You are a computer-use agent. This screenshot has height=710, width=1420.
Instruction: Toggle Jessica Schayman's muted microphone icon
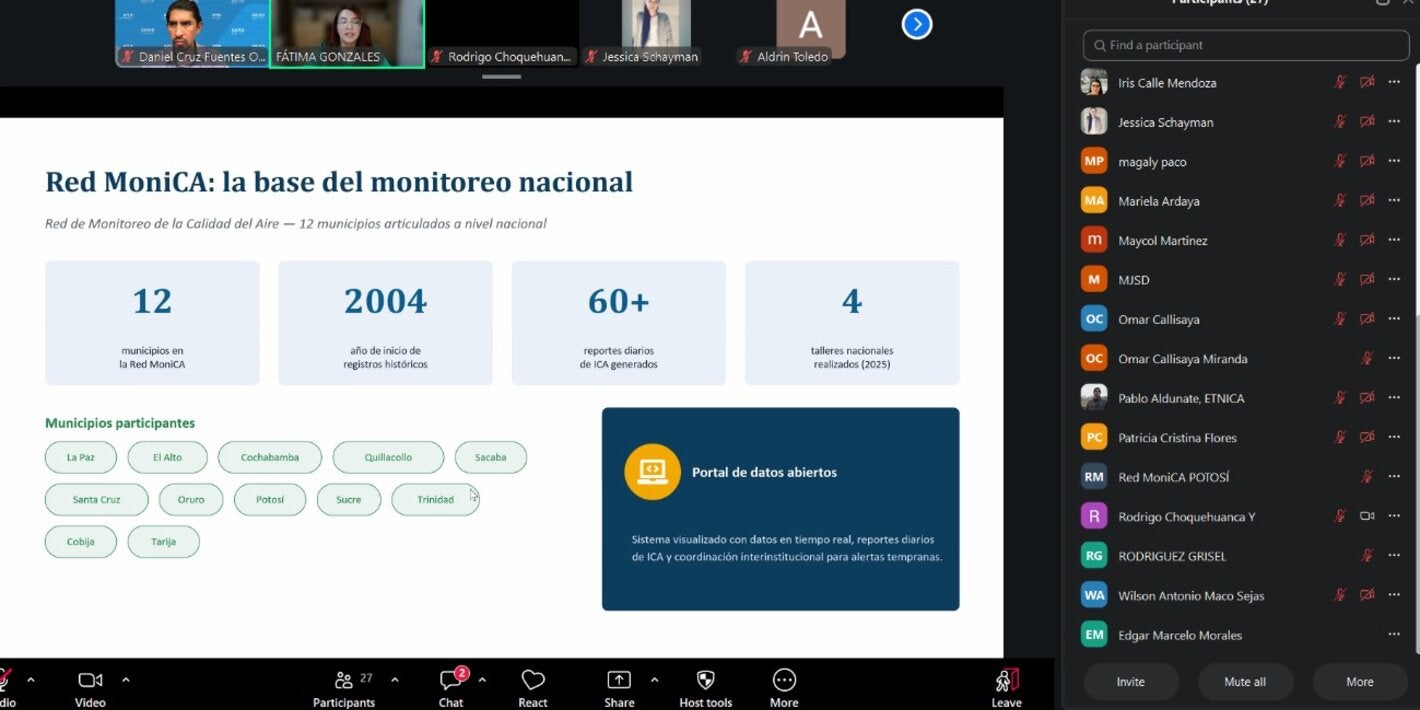(1340, 122)
